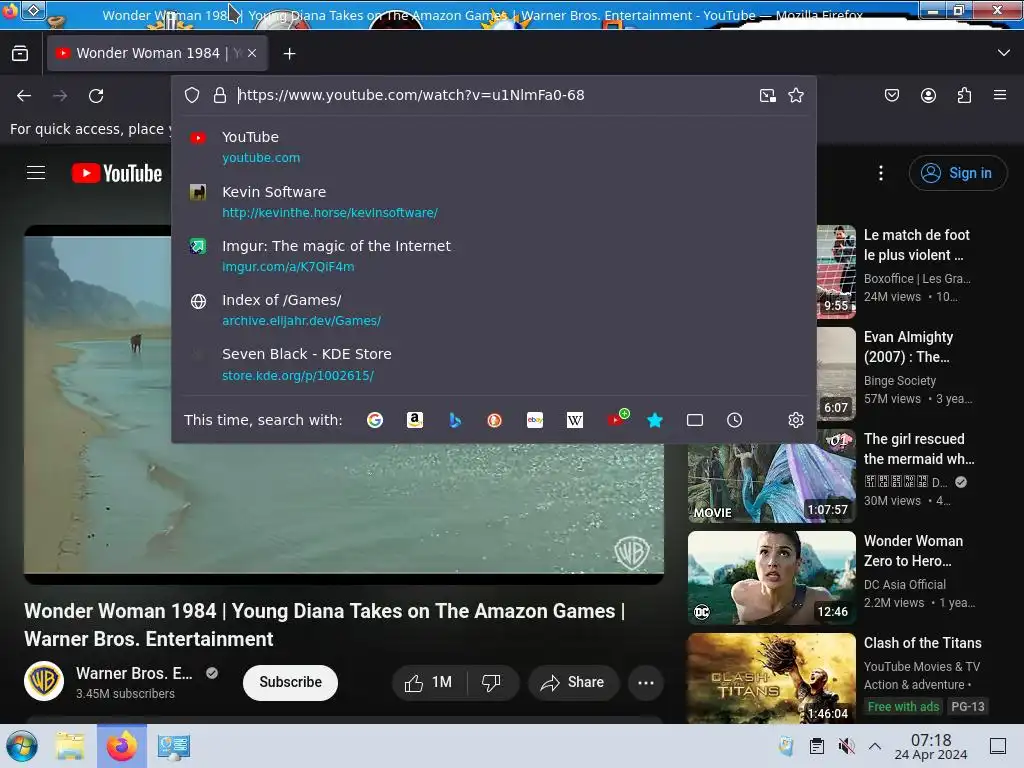The height and width of the screenshot is (768, 1024).
Task: Search open tabs via the tab icon
Action: [x=695, y=420]
